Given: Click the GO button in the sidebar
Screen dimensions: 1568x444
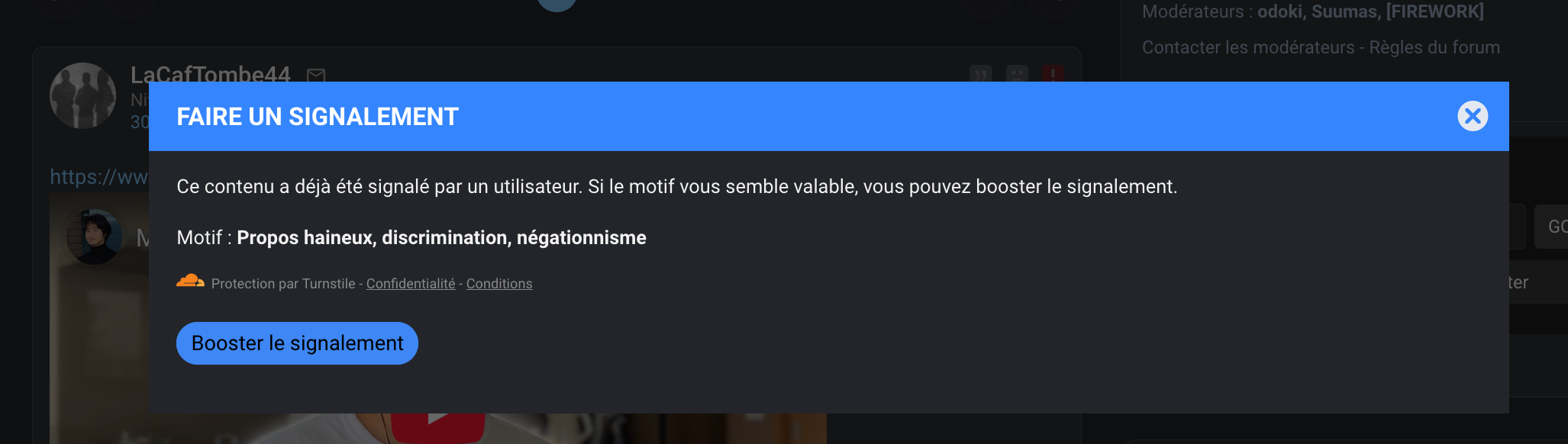Looking at the screenshot, I should pos(1553,227).
